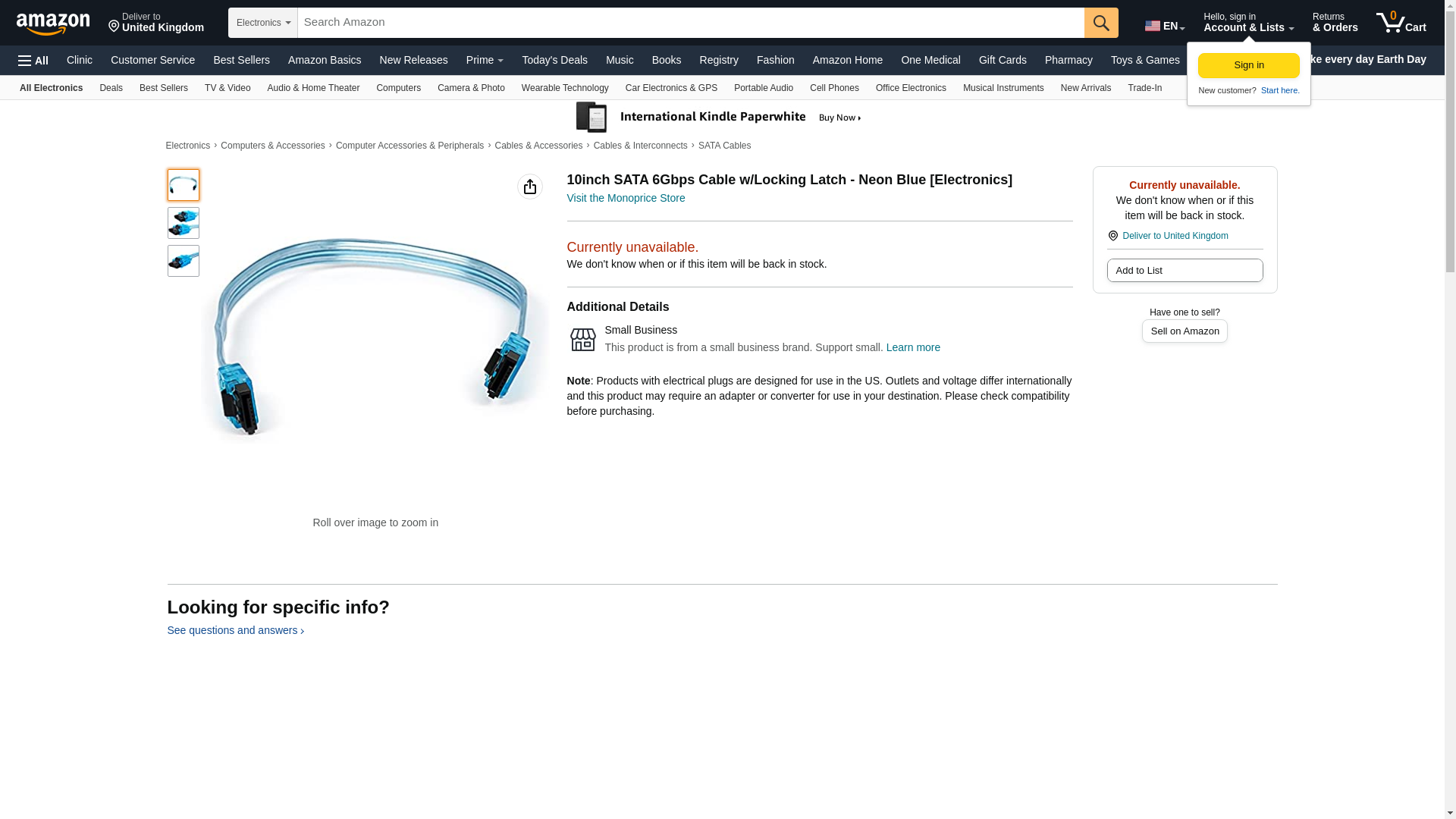Click Deliver to United Kingdom location icon
Image resolution: width=1456 pixels, height=819 pixels.
(1113, 236)
